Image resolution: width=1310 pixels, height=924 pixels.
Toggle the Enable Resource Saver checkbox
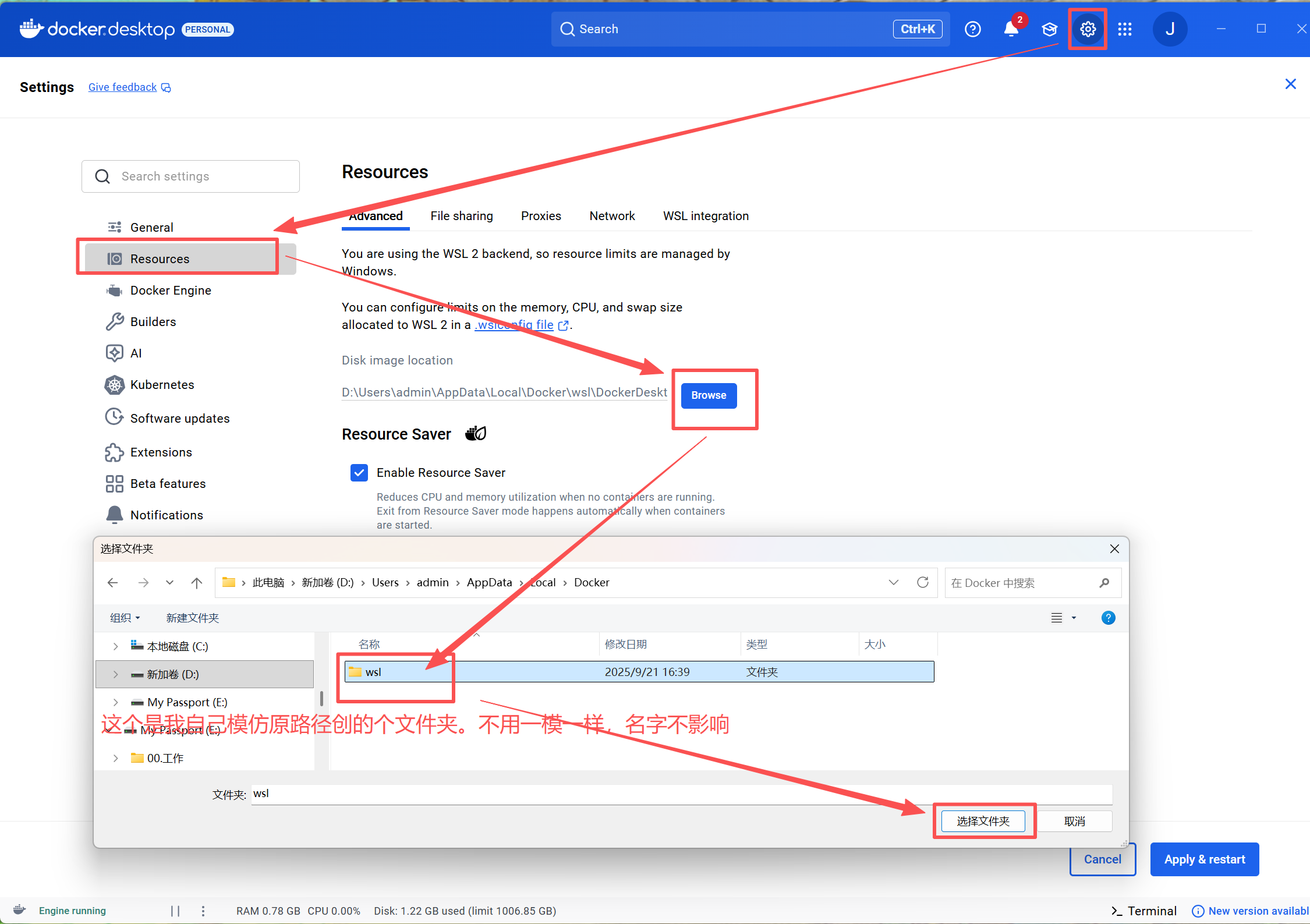coord(359,473)
